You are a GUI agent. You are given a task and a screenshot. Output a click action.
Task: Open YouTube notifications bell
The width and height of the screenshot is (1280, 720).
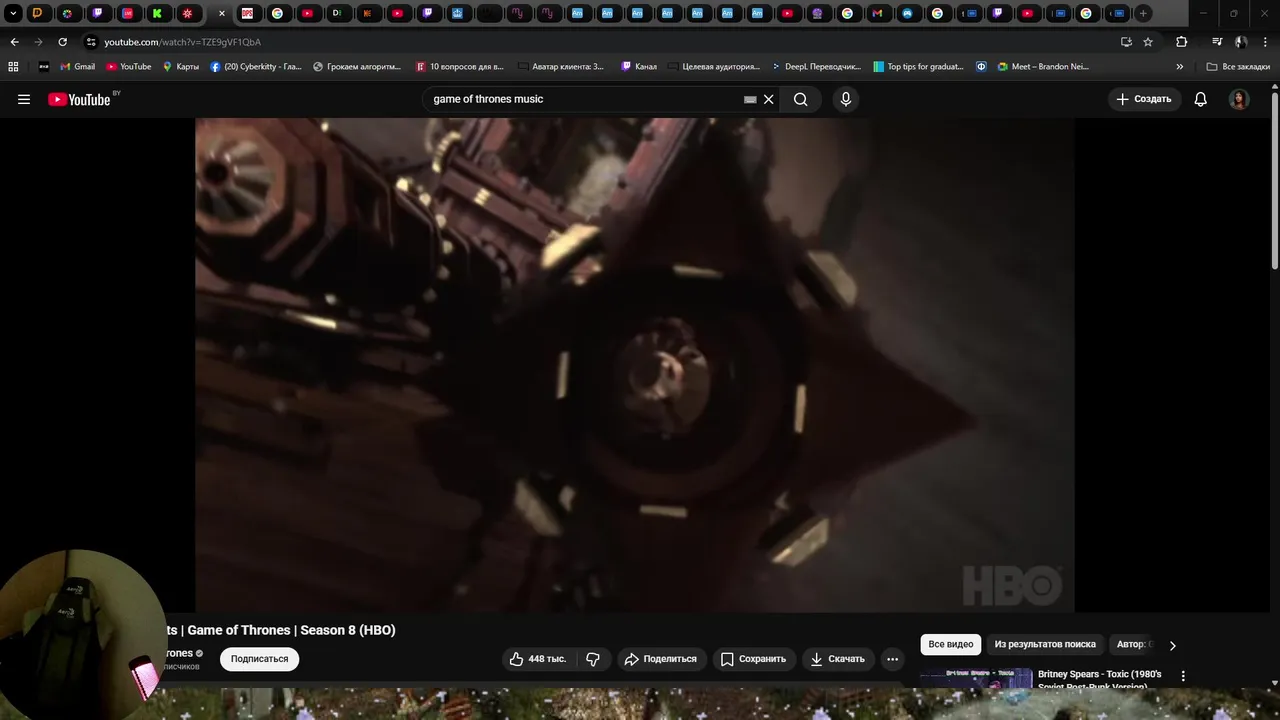pos(1200,99)
